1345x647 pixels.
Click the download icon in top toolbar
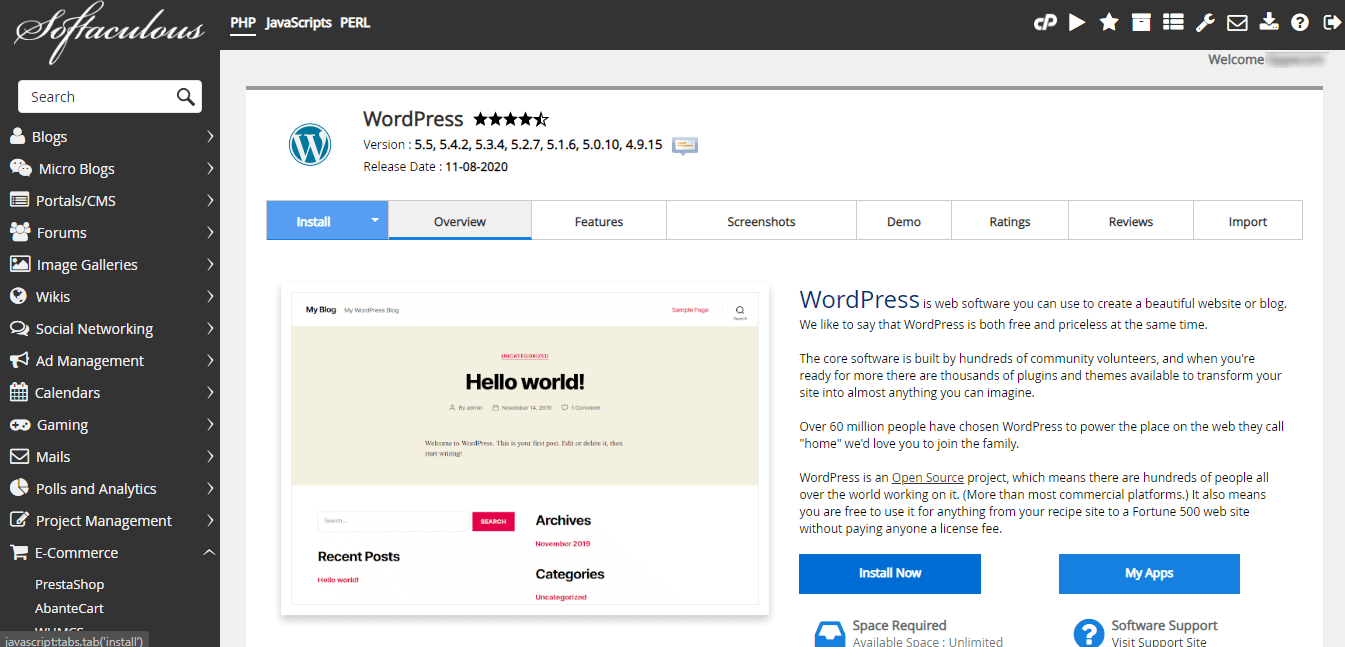(x=1268, y=22)
